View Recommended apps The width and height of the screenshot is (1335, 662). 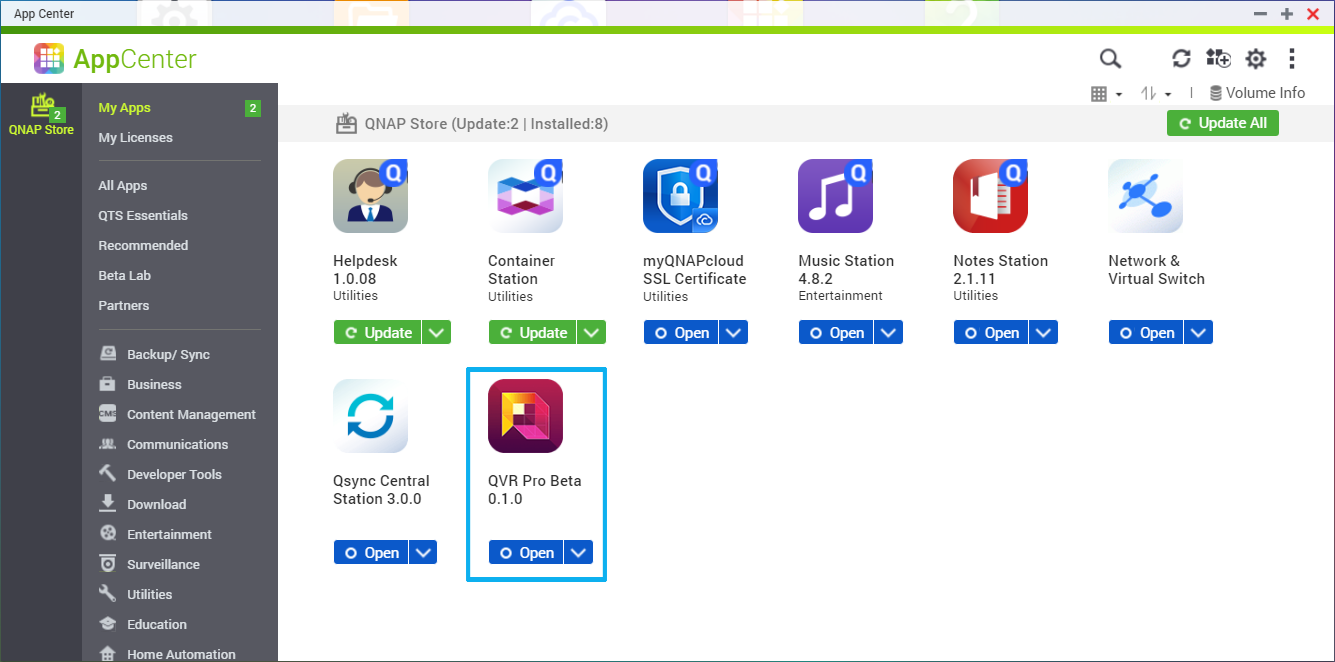pos(143,246)
